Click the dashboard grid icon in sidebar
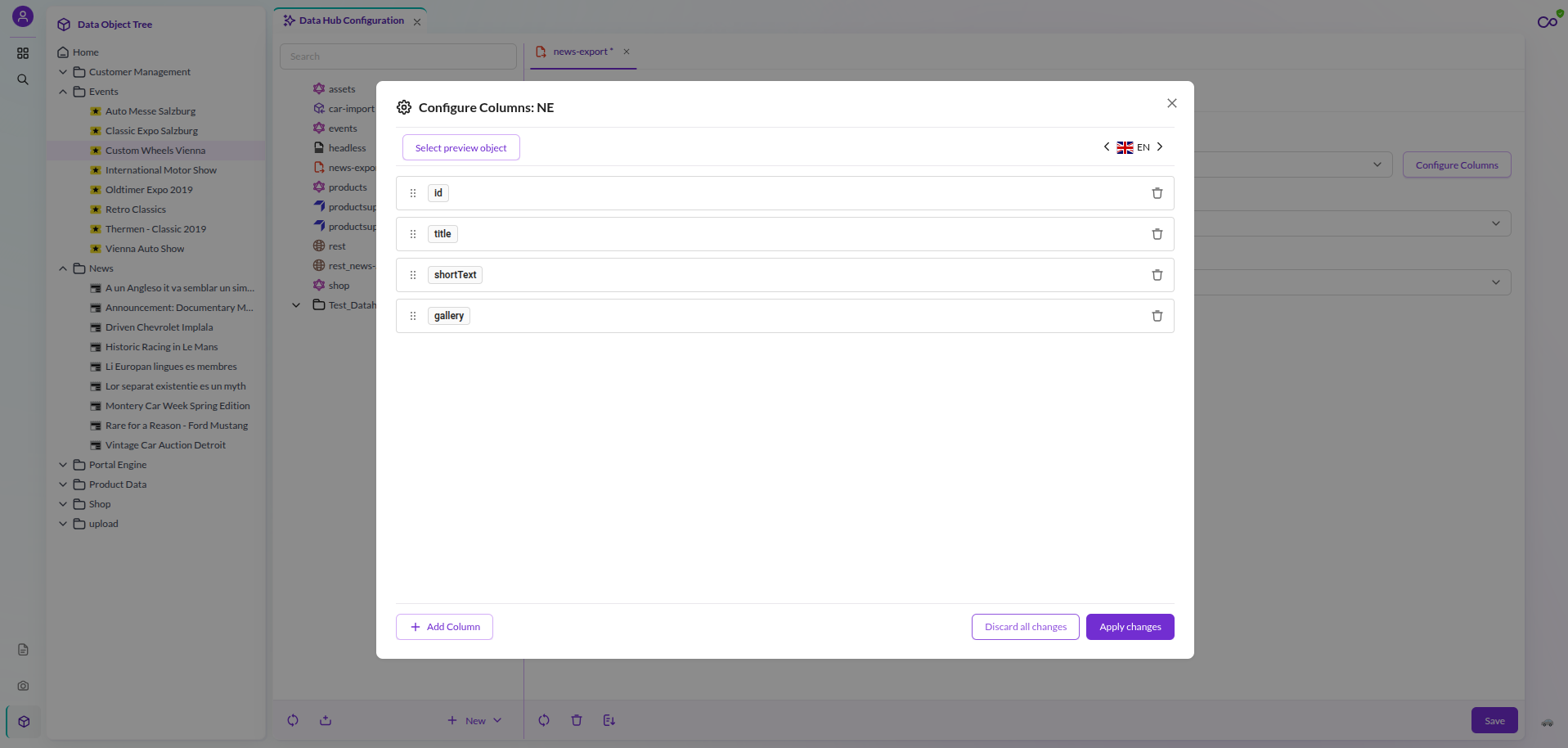 [x=23, y=53]
